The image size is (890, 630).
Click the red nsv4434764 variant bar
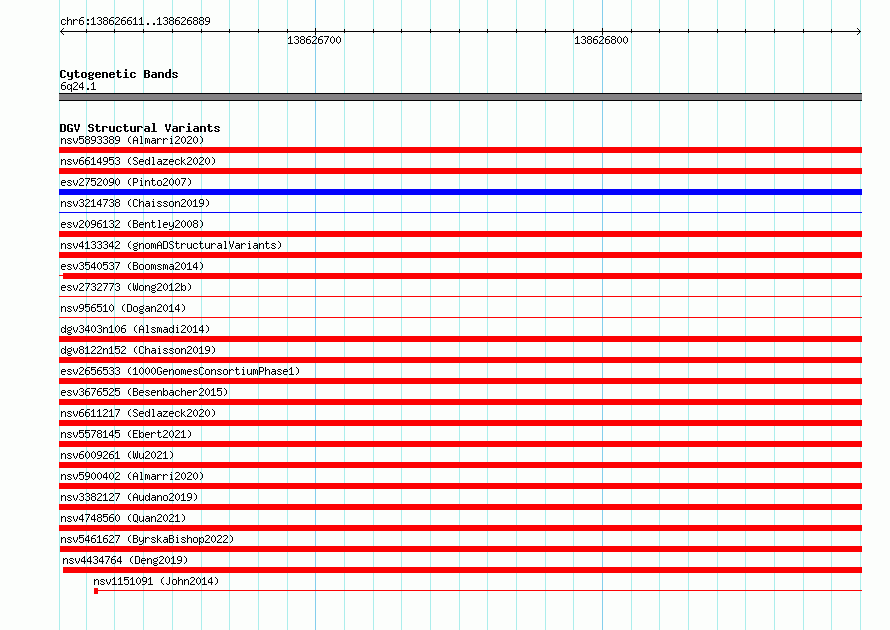click(x=462, y=570)
